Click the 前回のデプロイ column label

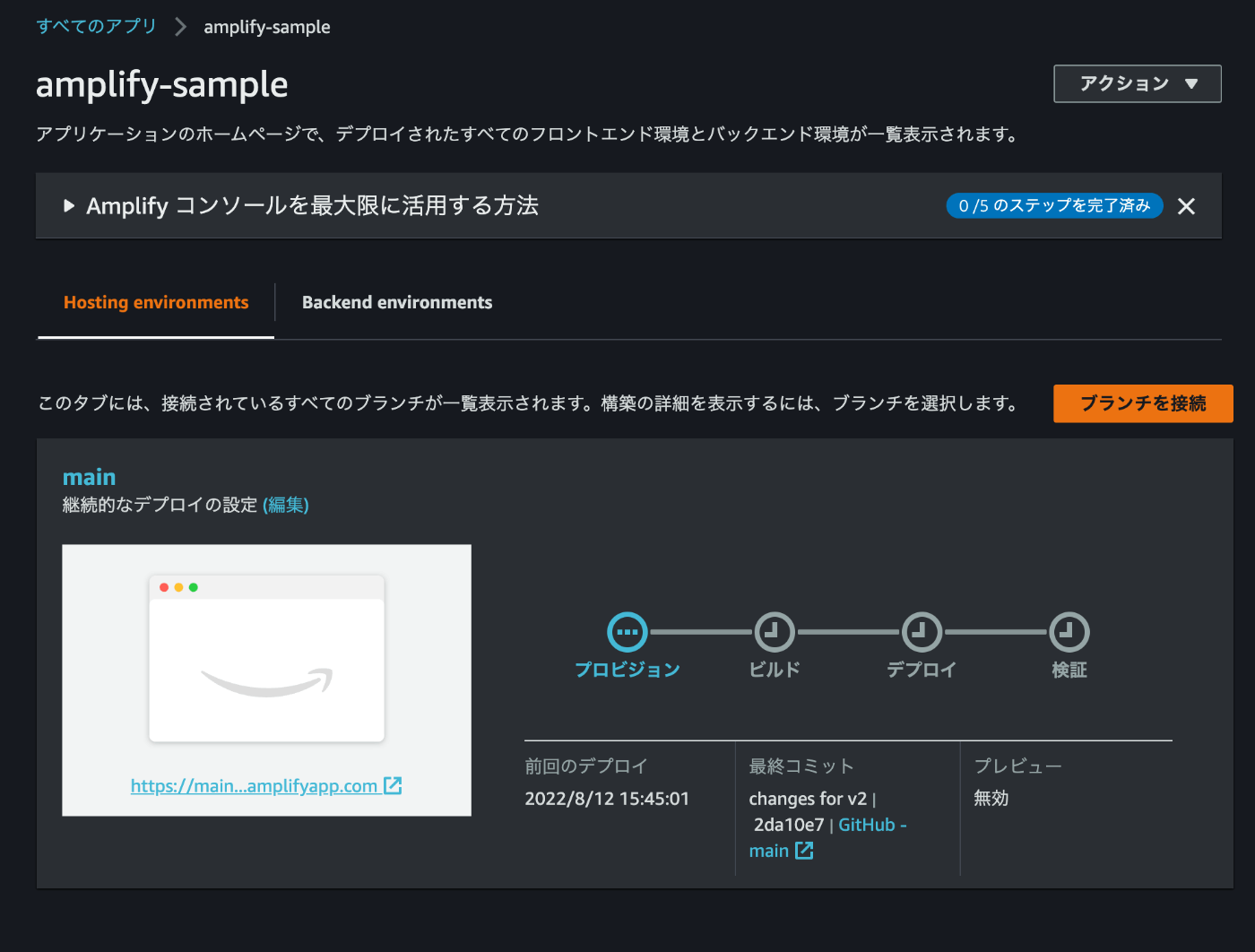pos(586,766)
